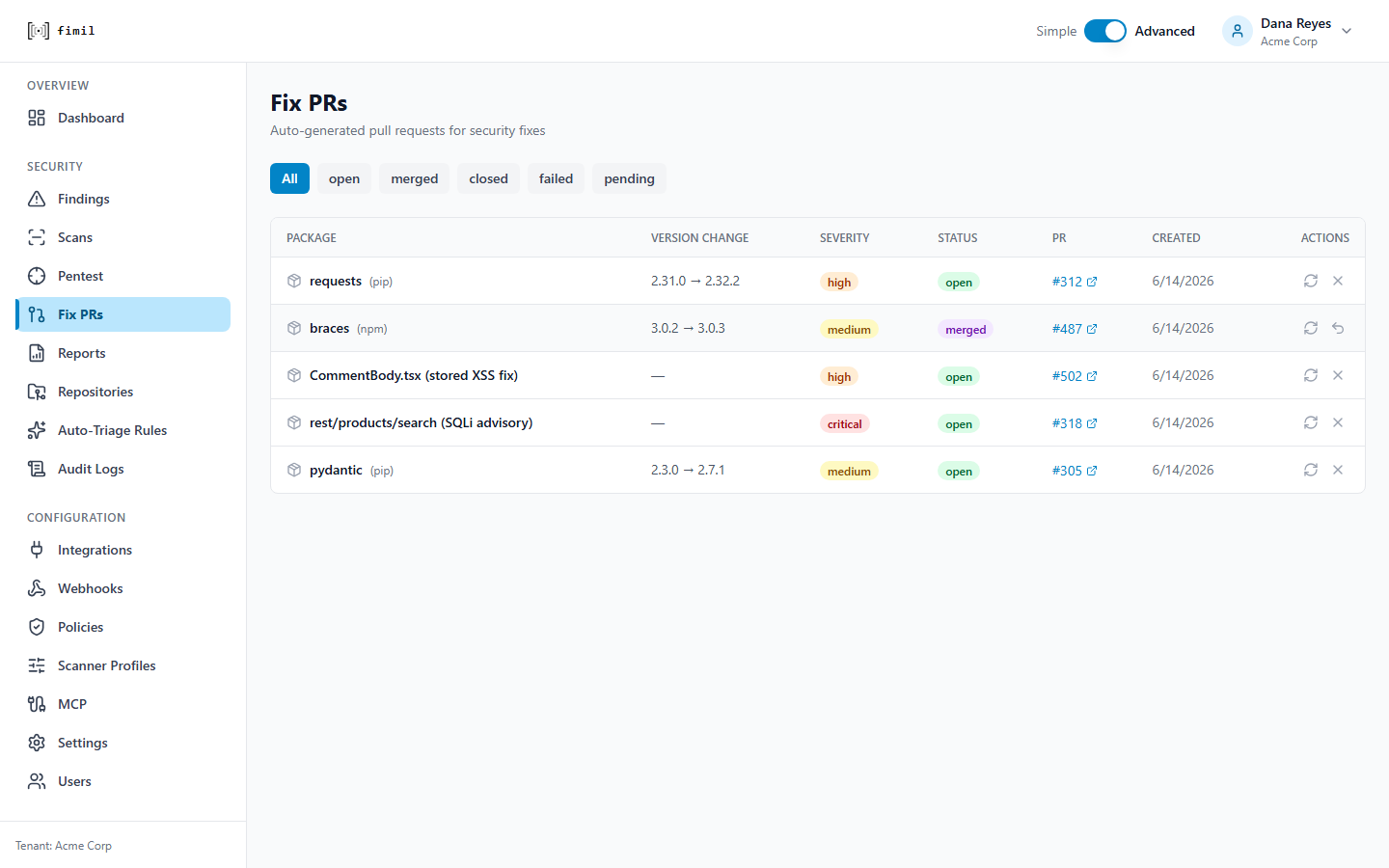1389x868 pixels.
Task: Retry the CommentBody.tsx fix PR
Action: click(x=1311, y=375)
